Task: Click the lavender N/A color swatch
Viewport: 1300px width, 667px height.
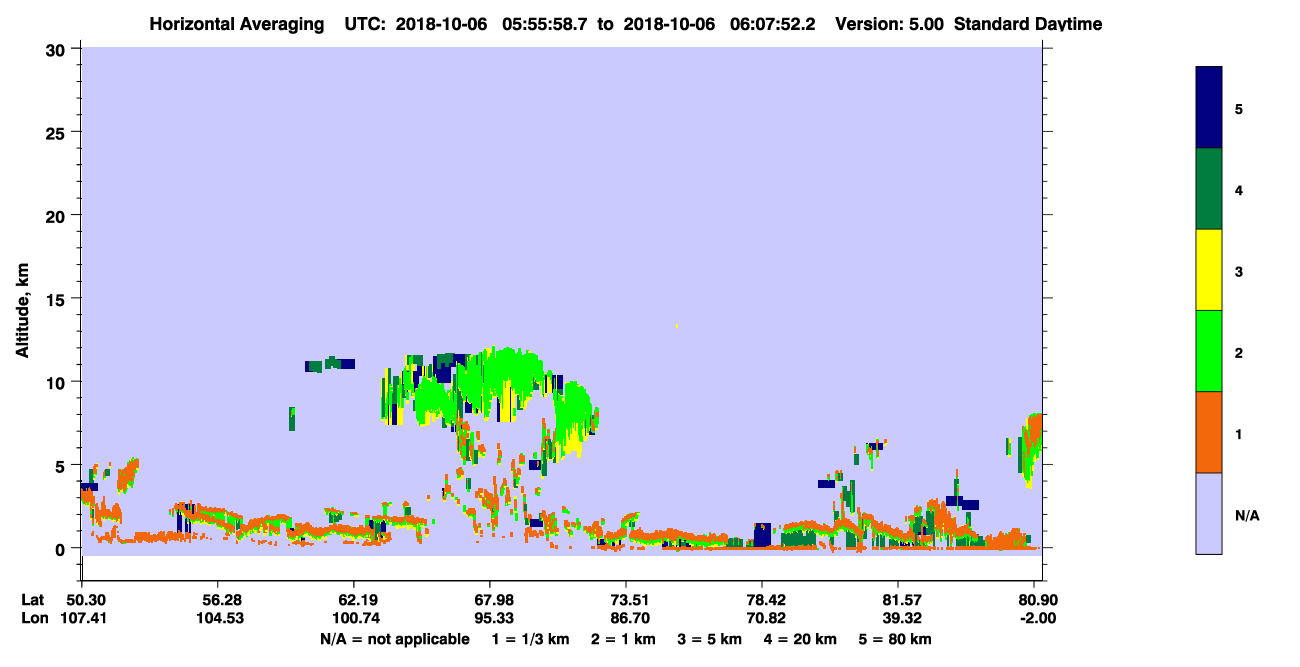Action: point(1209,513)
